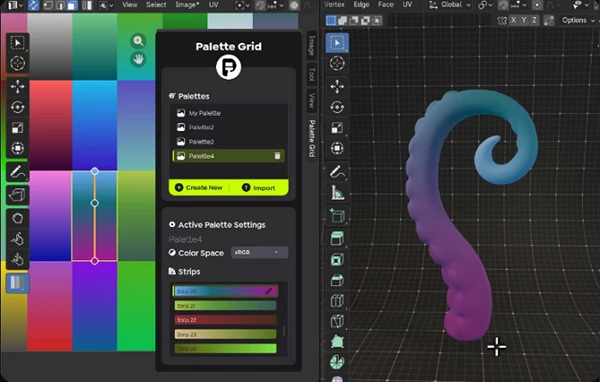The width and height of the screenshot is (600, 382).
Task: Select the Add Cube tool in 3D viewport
Action: (x=337, y=216)
